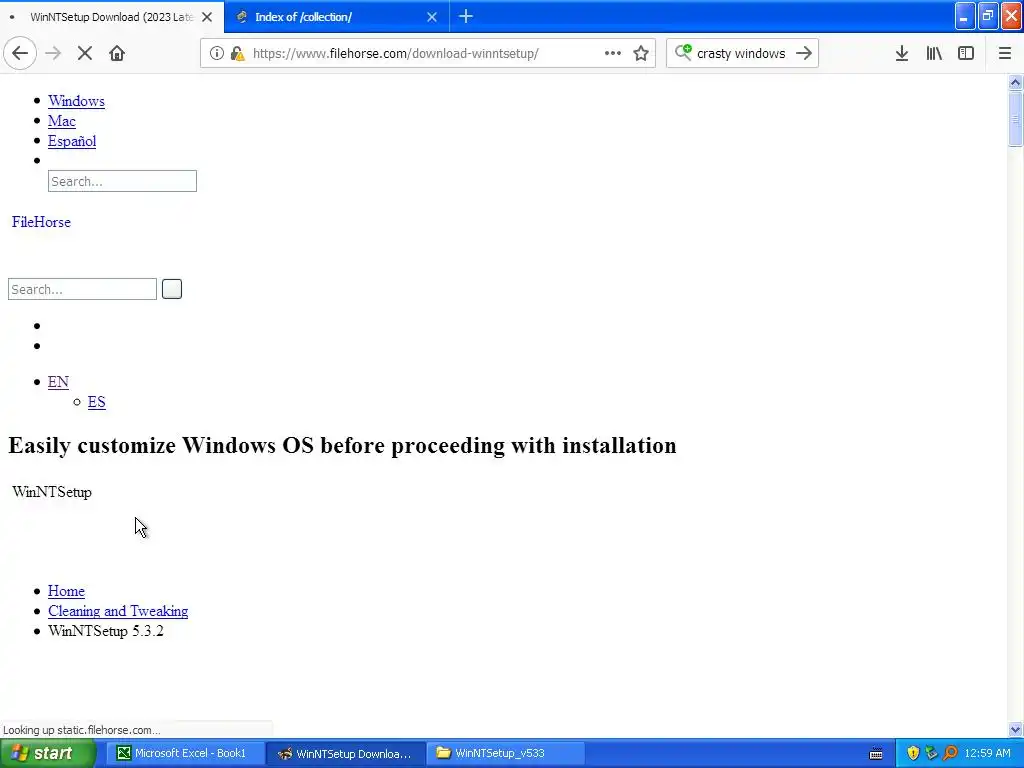Click the WinNTSetup title text
The width and height of the screenshot is (1024, 768).
(x=52, y=492)
